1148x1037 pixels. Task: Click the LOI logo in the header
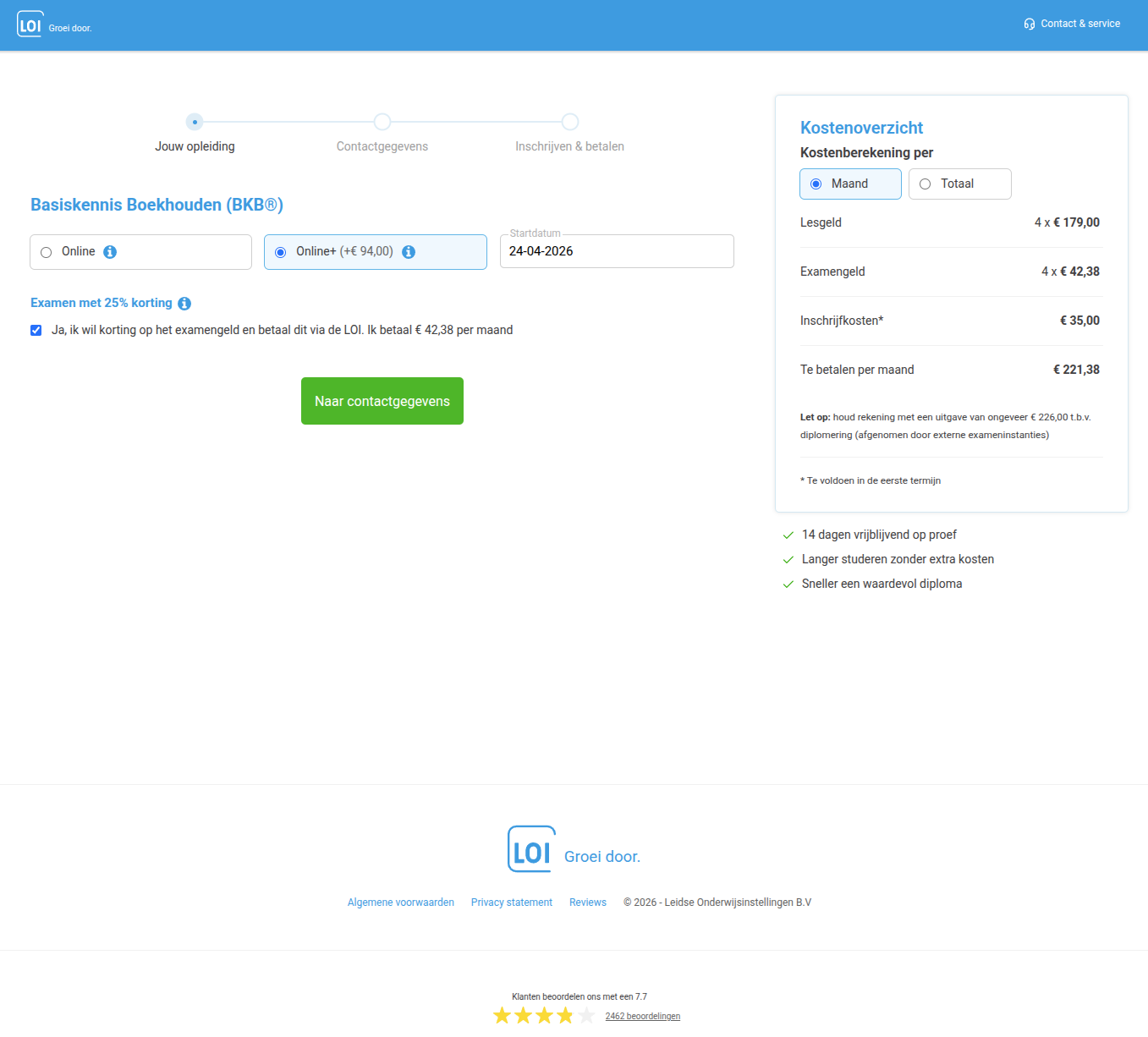54,25
